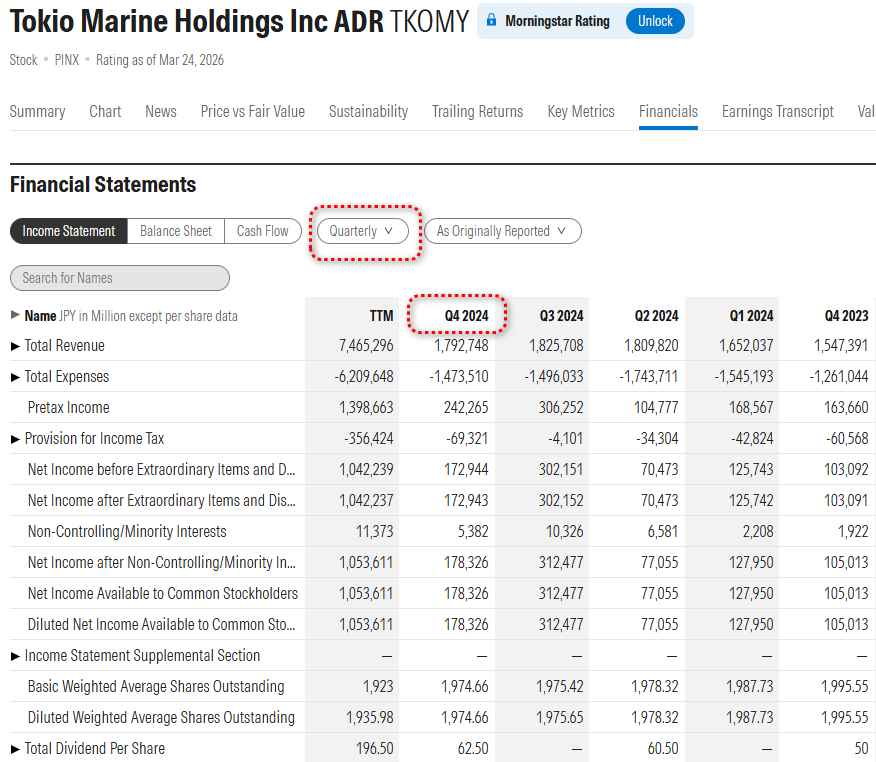Select the Income Statement toggle
The width and height of the screenshot is (876, 762).
(69, 231)
